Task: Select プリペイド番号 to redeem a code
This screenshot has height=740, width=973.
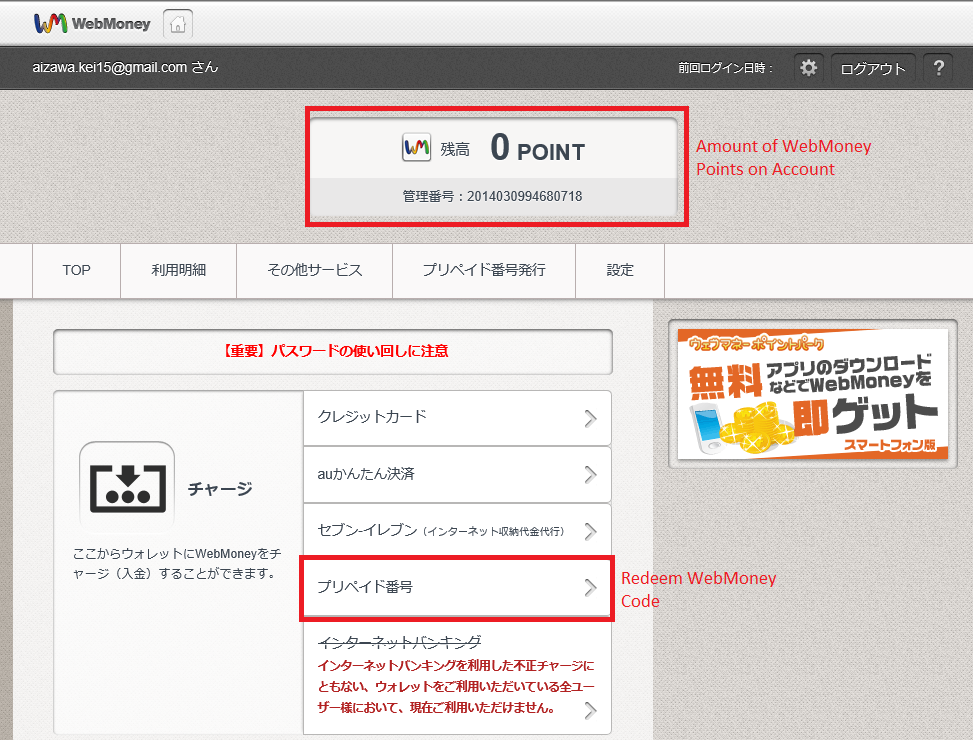Action: point(457,587)
